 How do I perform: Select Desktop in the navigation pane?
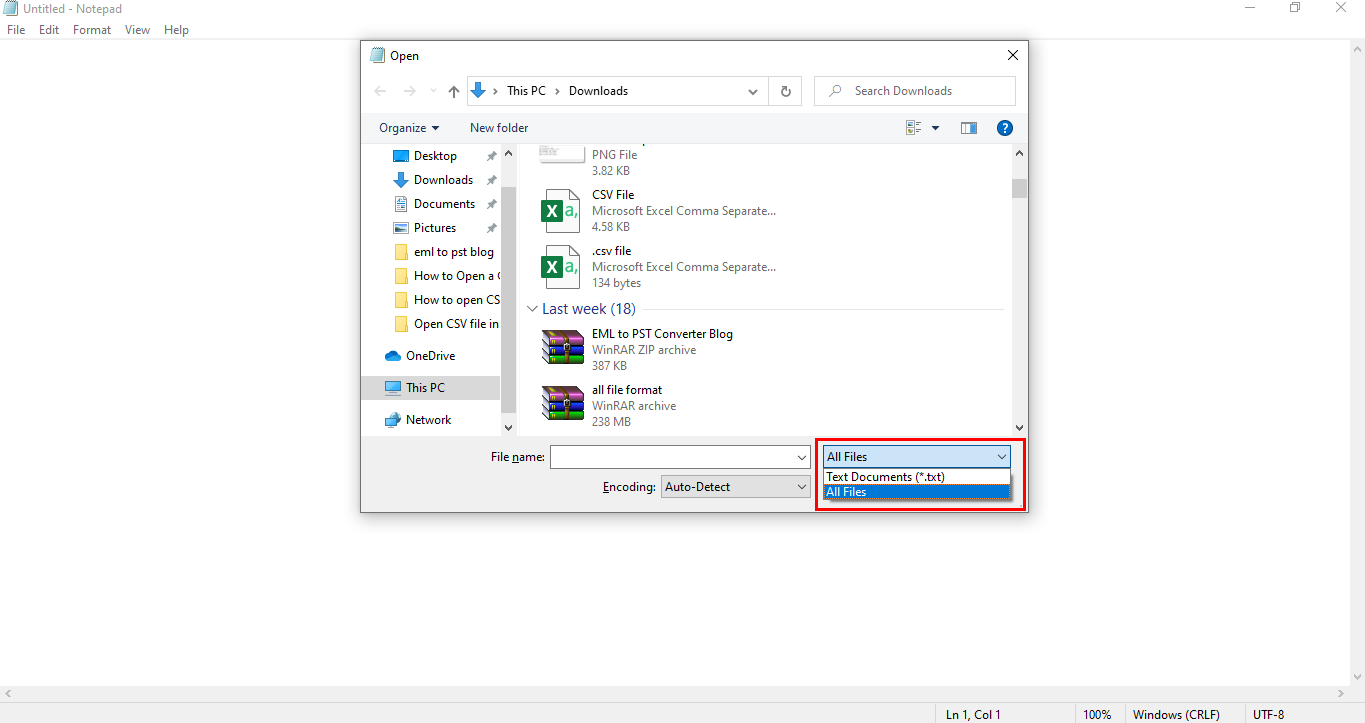pyautogui.click(x=435, y=156)
